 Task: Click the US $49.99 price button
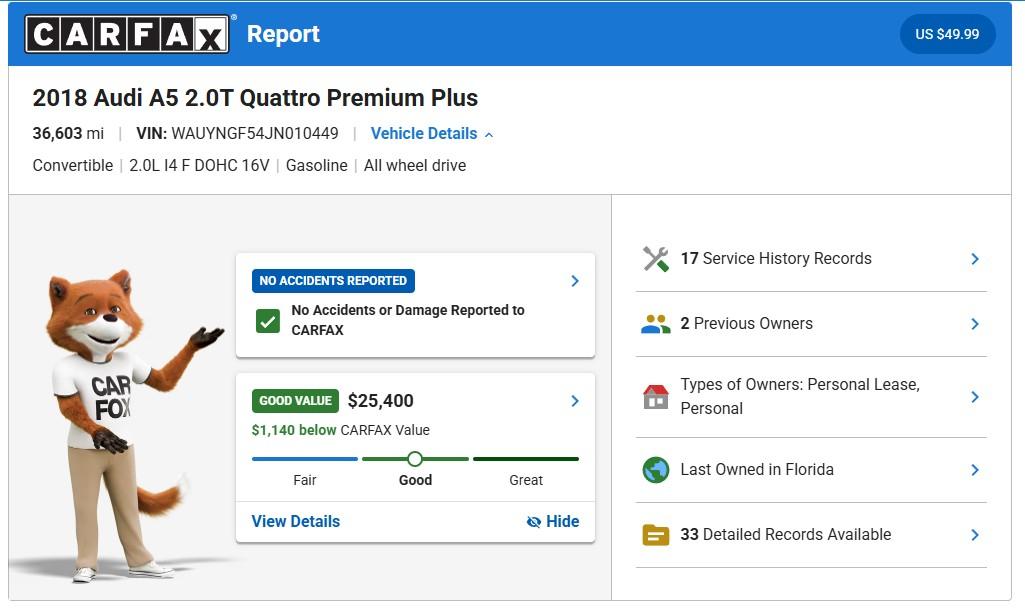coord(947,34)
